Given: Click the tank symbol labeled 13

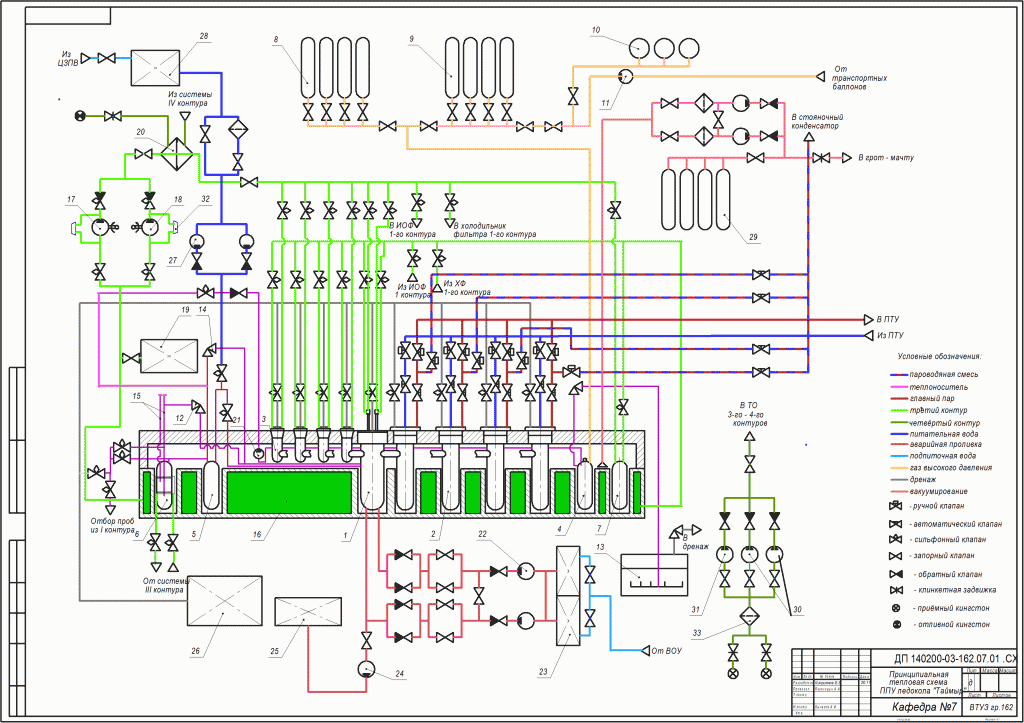Looking at the screenshot, I should (654, 575).
